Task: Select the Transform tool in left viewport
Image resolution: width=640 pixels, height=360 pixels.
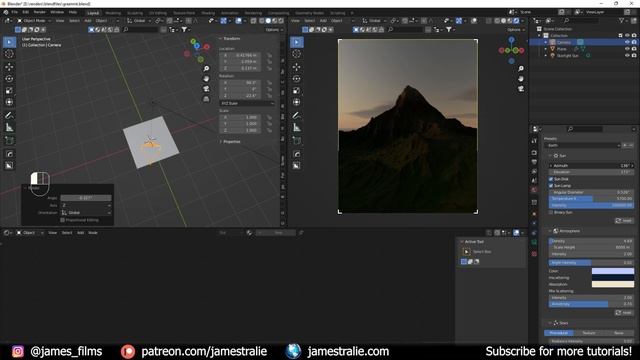Action: [x=9, y=102]
